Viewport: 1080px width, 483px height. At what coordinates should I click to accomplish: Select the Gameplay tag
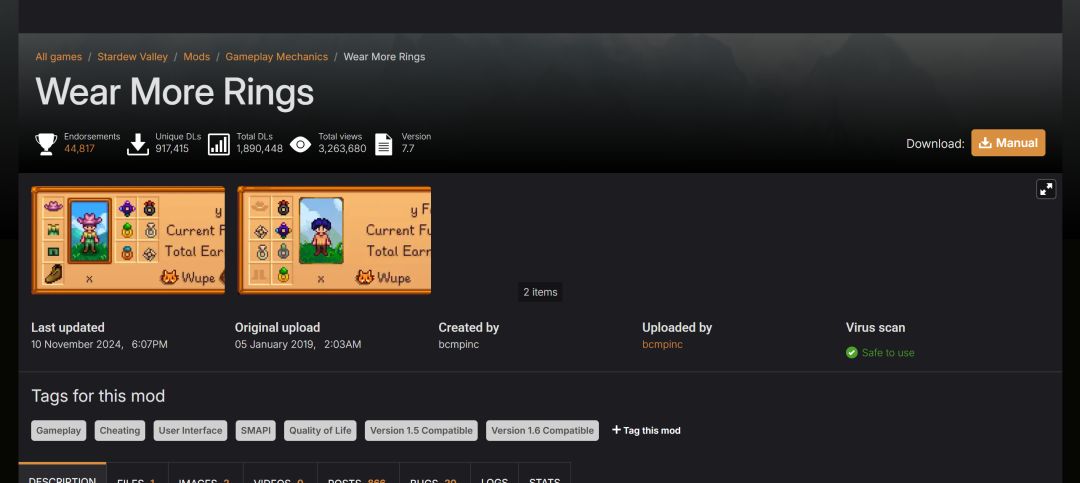pos(59,431)
